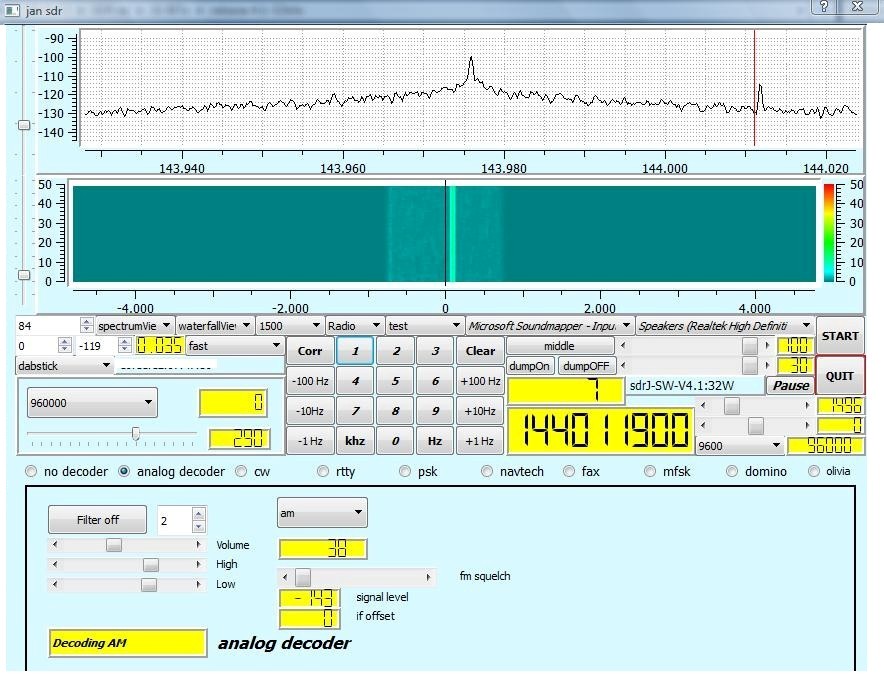Click the Corr keypad button
The image size is (884, 700).
point(310,351)
